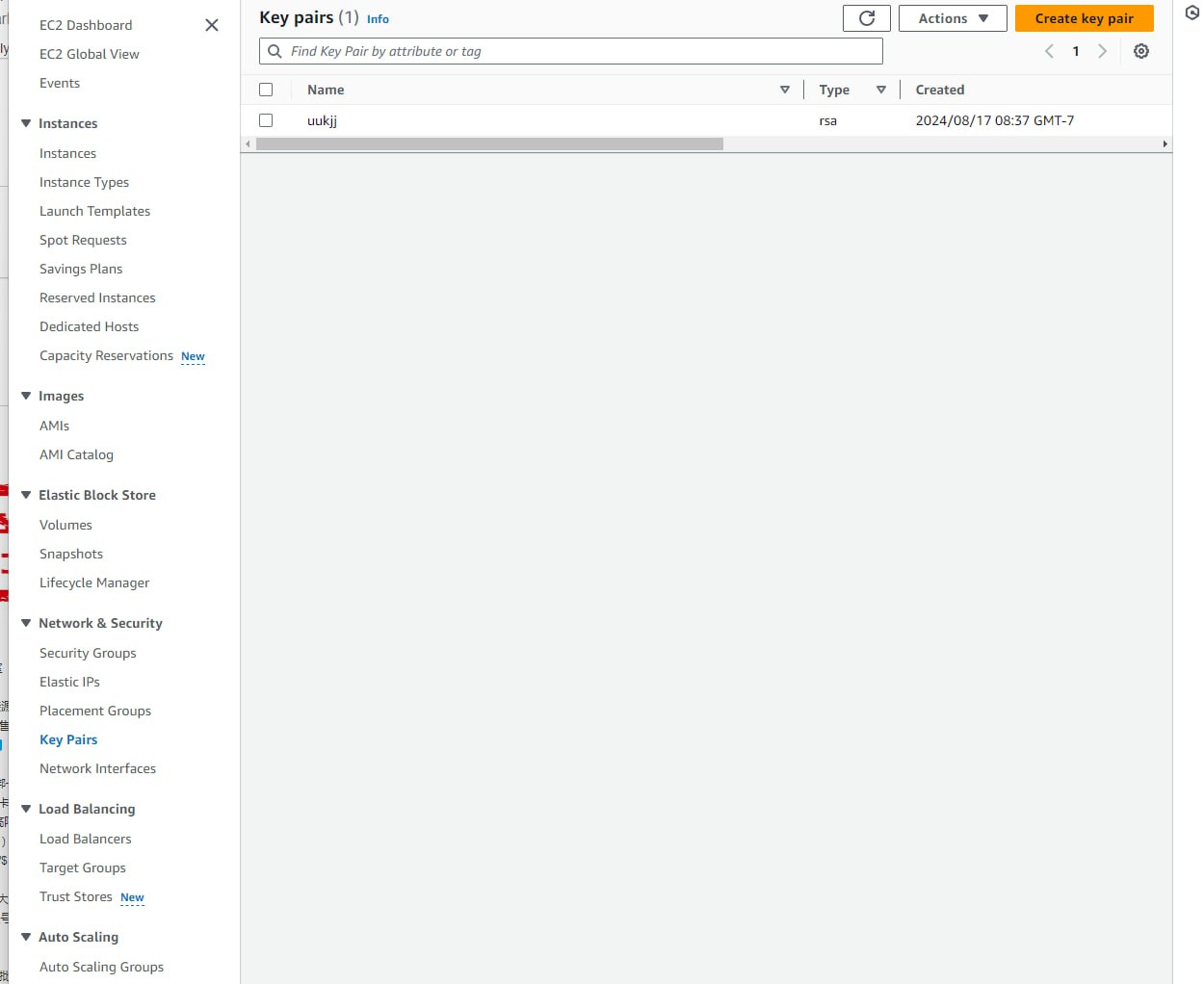This screenshot has height=984, width=1204.
Task: Open Elastic IPs
Action: tap(69, 682)
